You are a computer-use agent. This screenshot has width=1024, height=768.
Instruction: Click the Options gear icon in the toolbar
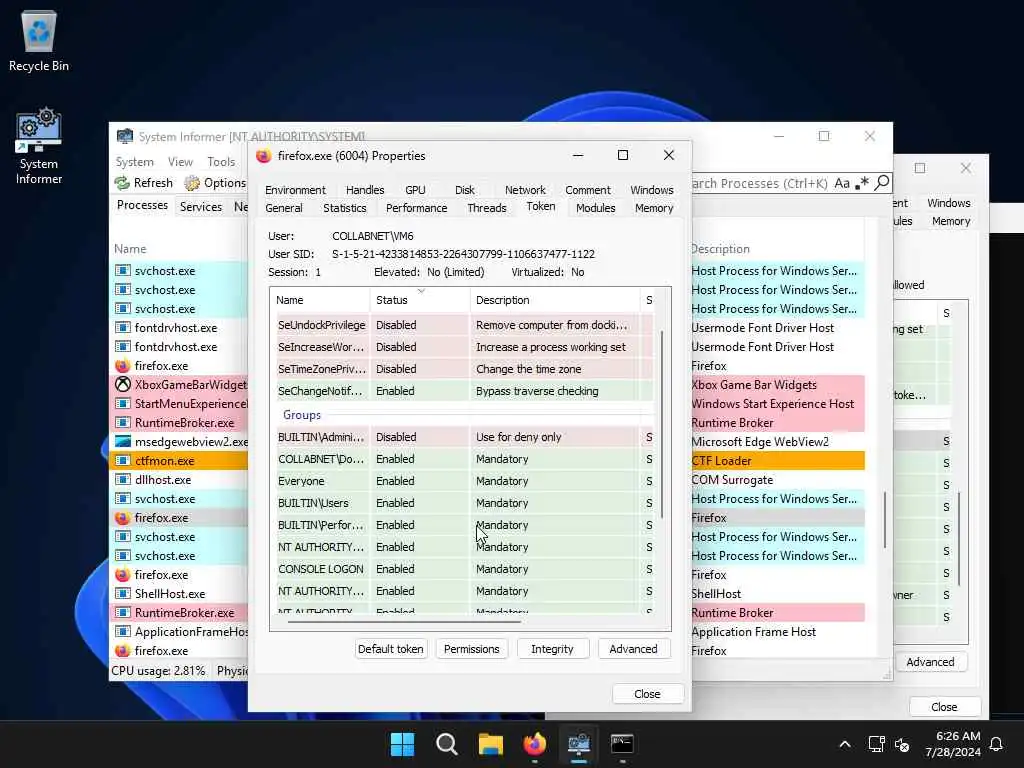192,183
